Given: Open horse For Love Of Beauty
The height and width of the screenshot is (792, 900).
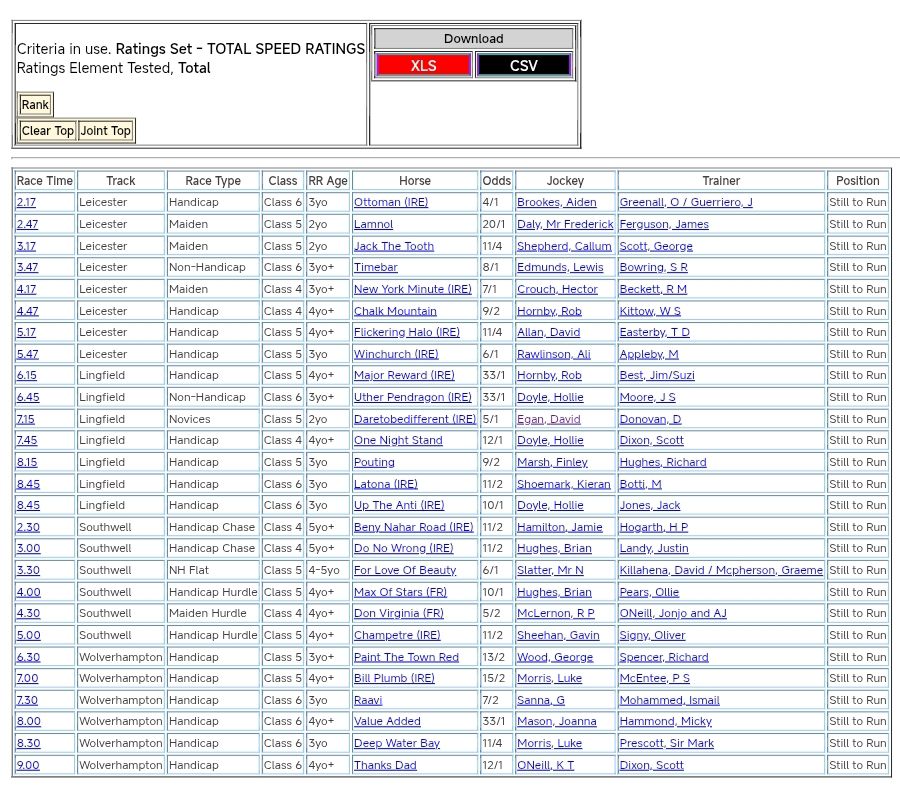Looking at the screenshot, I should click(x=404, y=570).
